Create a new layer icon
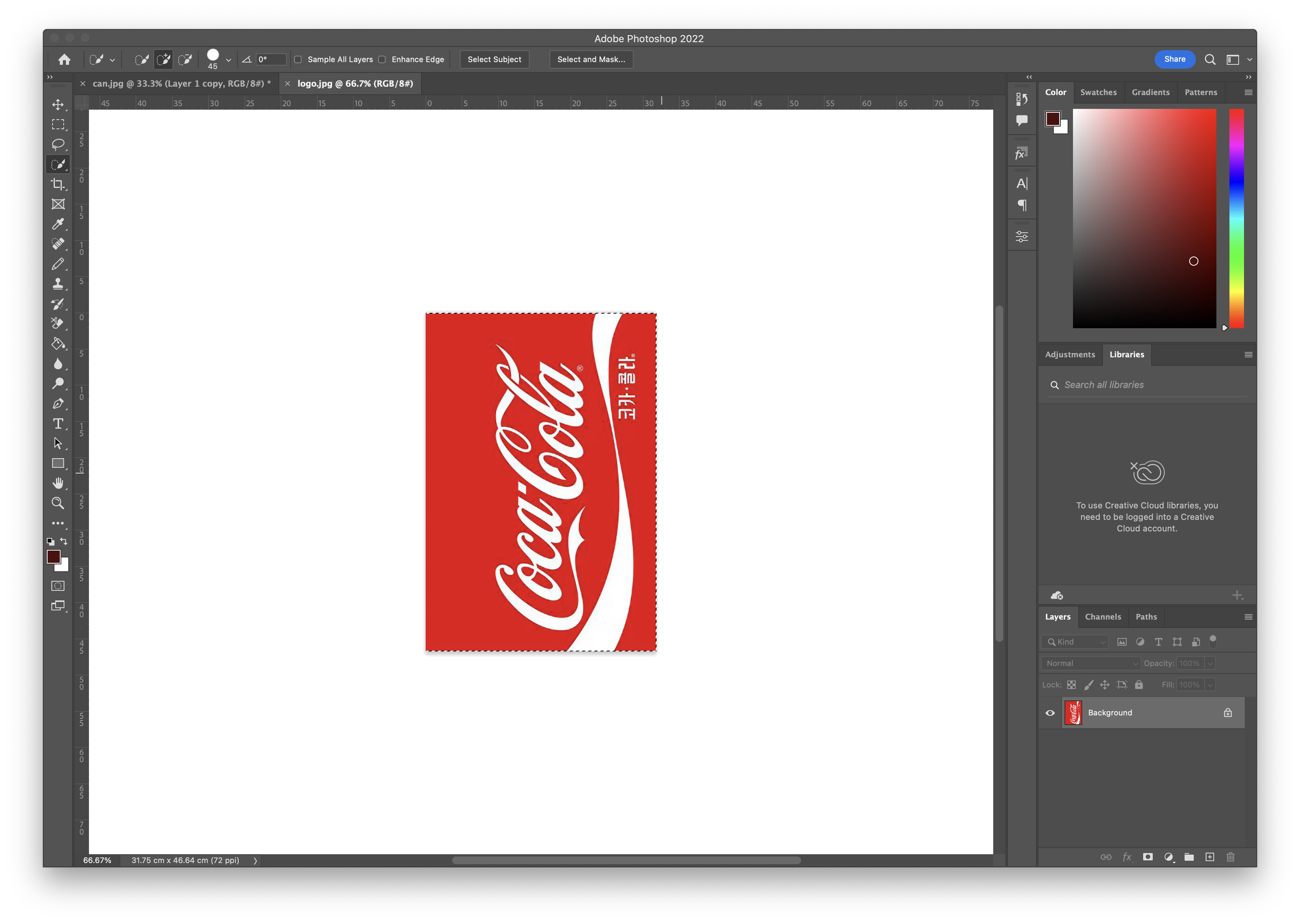The width and height of the screenshot is (1300, 924). click(x=1209, y=857)
